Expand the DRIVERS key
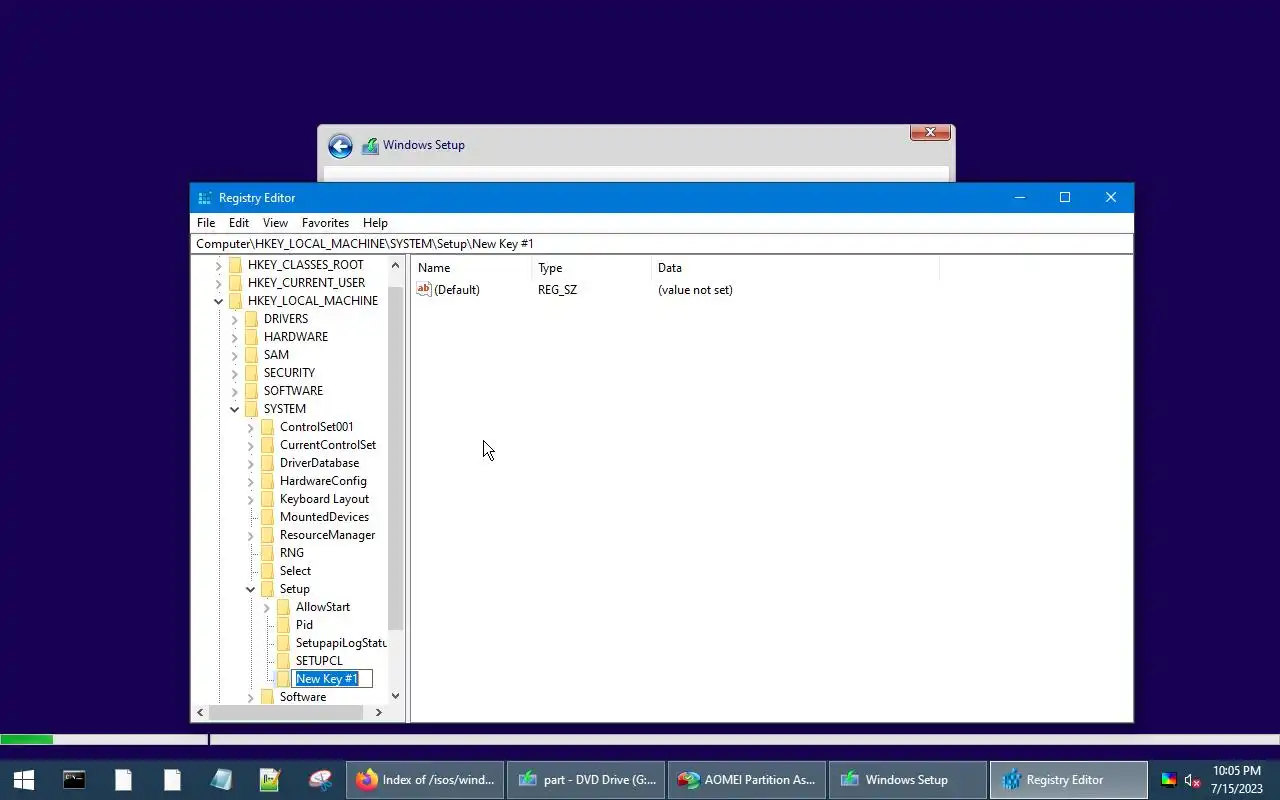Viewport: 1280px width, 800px height. tap(235, 319)
